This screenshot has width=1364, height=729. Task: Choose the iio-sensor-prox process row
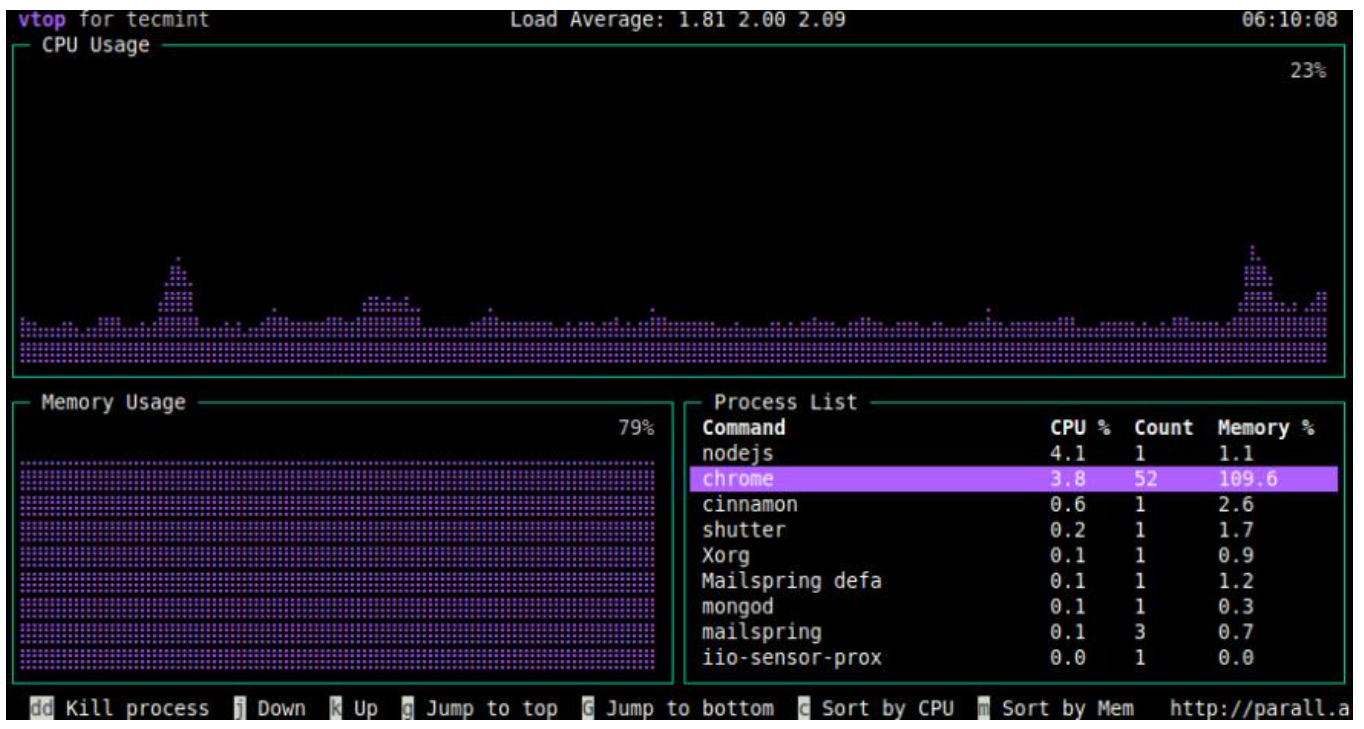click(x=791, y=658)
